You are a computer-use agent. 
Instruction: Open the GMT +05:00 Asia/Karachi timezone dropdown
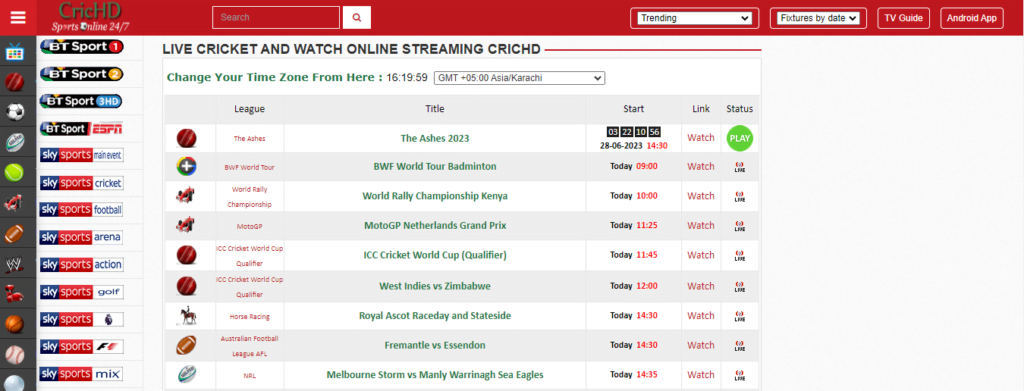(x=519, y=78)
